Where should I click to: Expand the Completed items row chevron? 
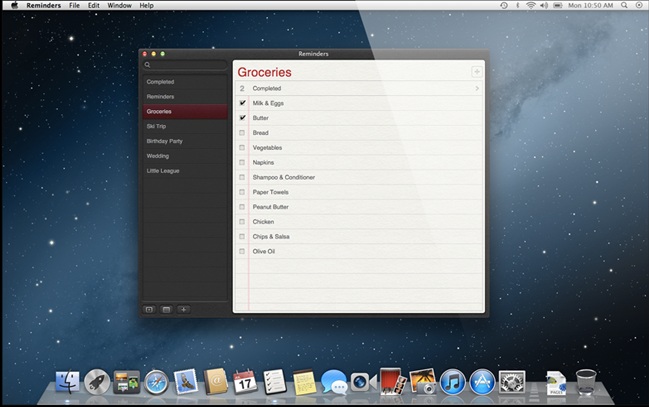476,89
